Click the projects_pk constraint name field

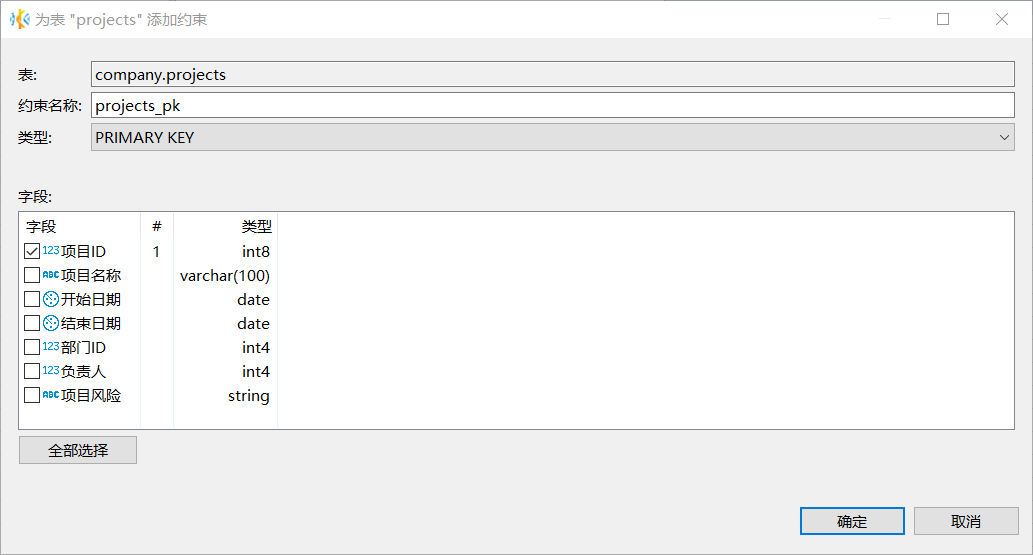553,105
